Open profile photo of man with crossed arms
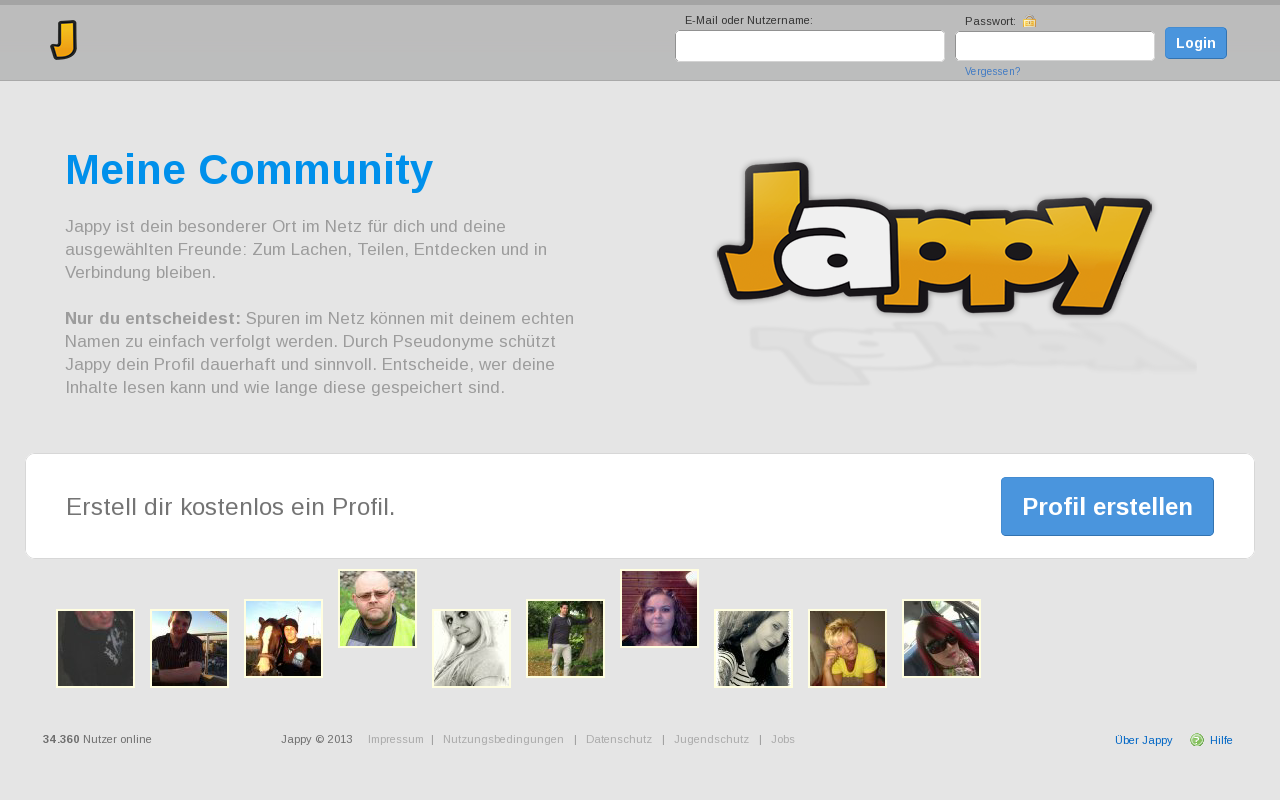 pos(189,649)
